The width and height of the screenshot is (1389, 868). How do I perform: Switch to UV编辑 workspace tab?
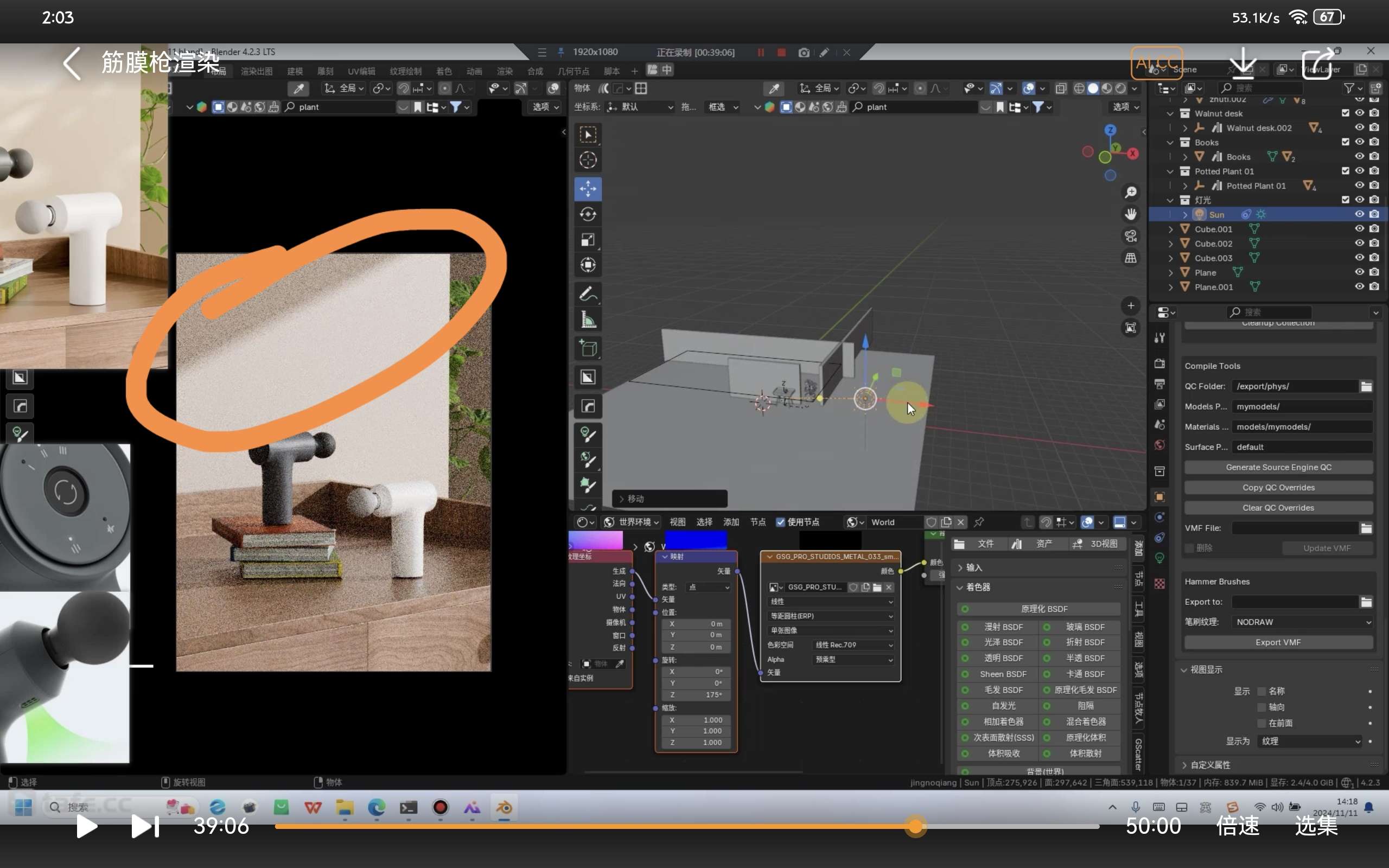(361, 71)
